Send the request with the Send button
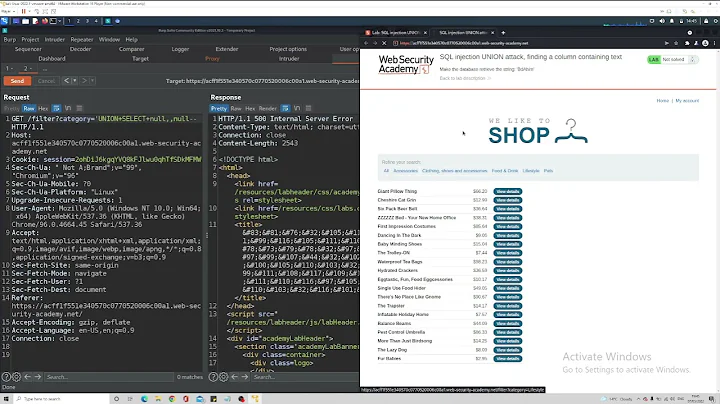This screenshot has width=720, height=404. tap(17, 81)
